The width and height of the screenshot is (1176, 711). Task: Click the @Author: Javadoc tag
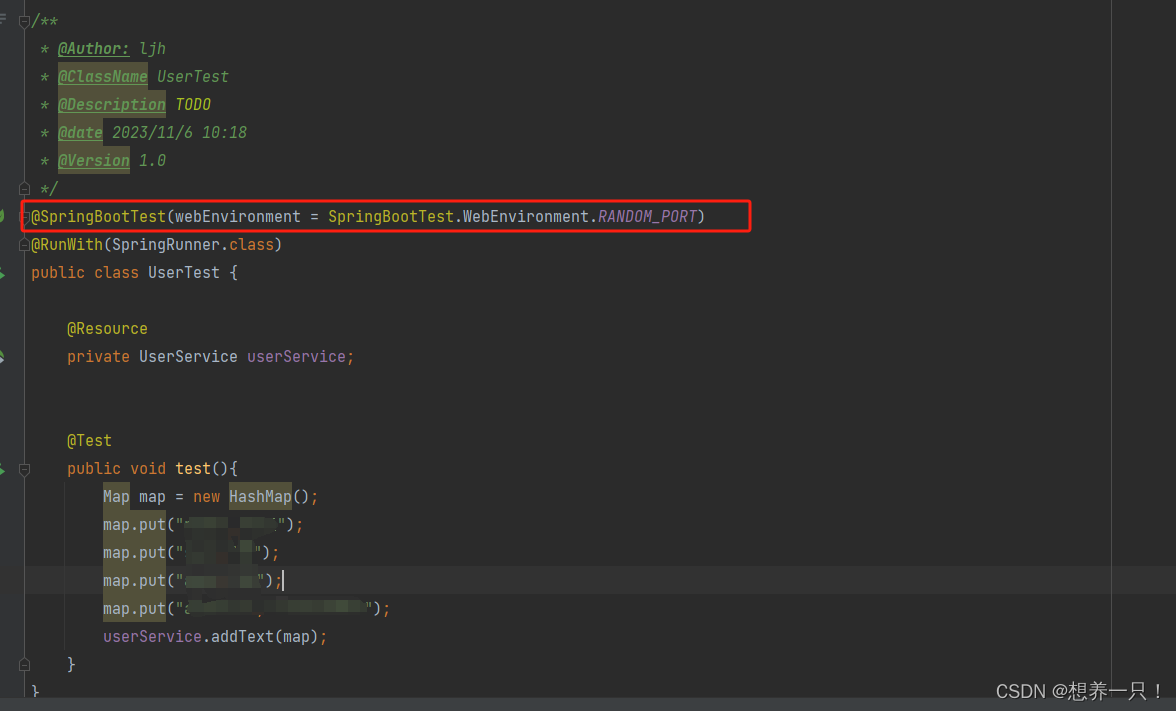click(x=94, y=49)
